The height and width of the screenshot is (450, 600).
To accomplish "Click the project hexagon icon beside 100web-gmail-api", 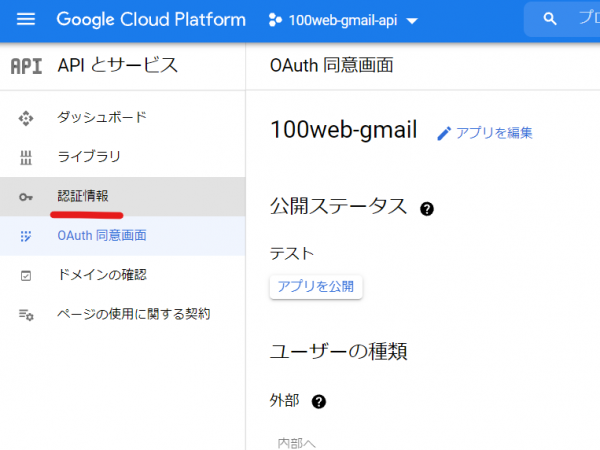I will click(275, 20).
